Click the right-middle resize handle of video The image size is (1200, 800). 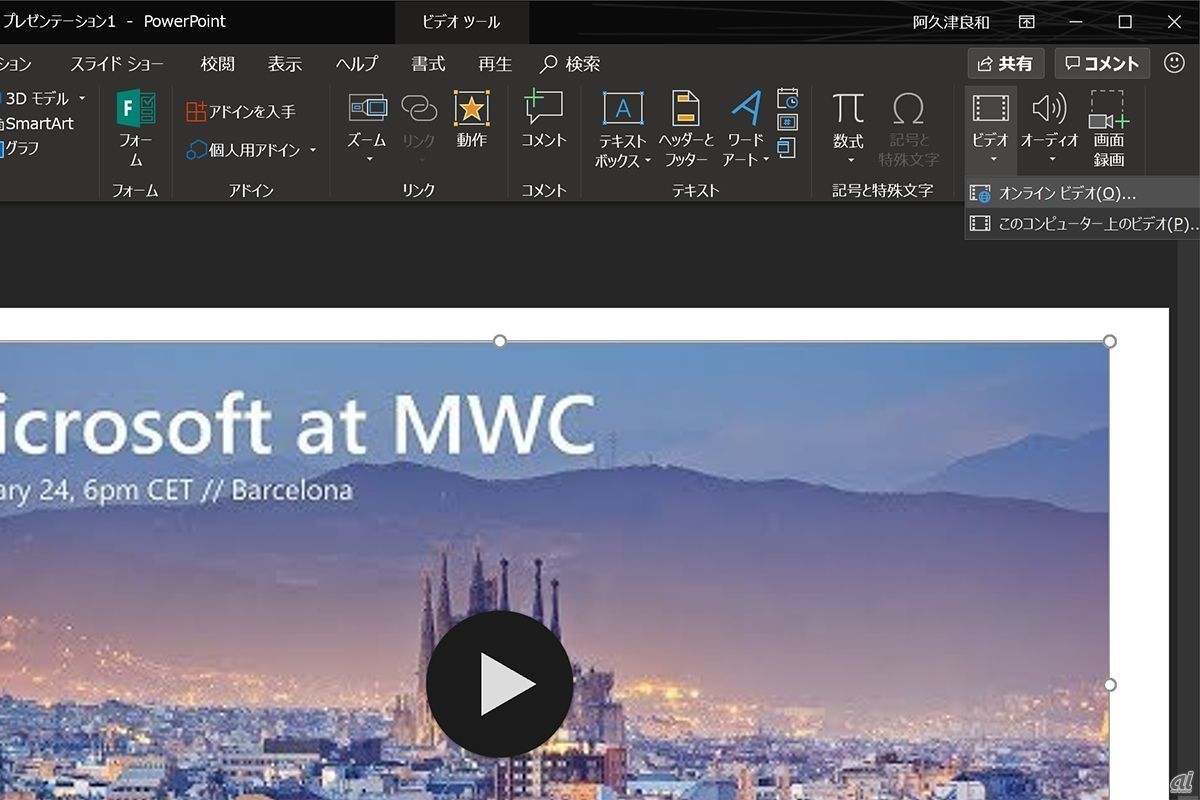coord(1109,685)
